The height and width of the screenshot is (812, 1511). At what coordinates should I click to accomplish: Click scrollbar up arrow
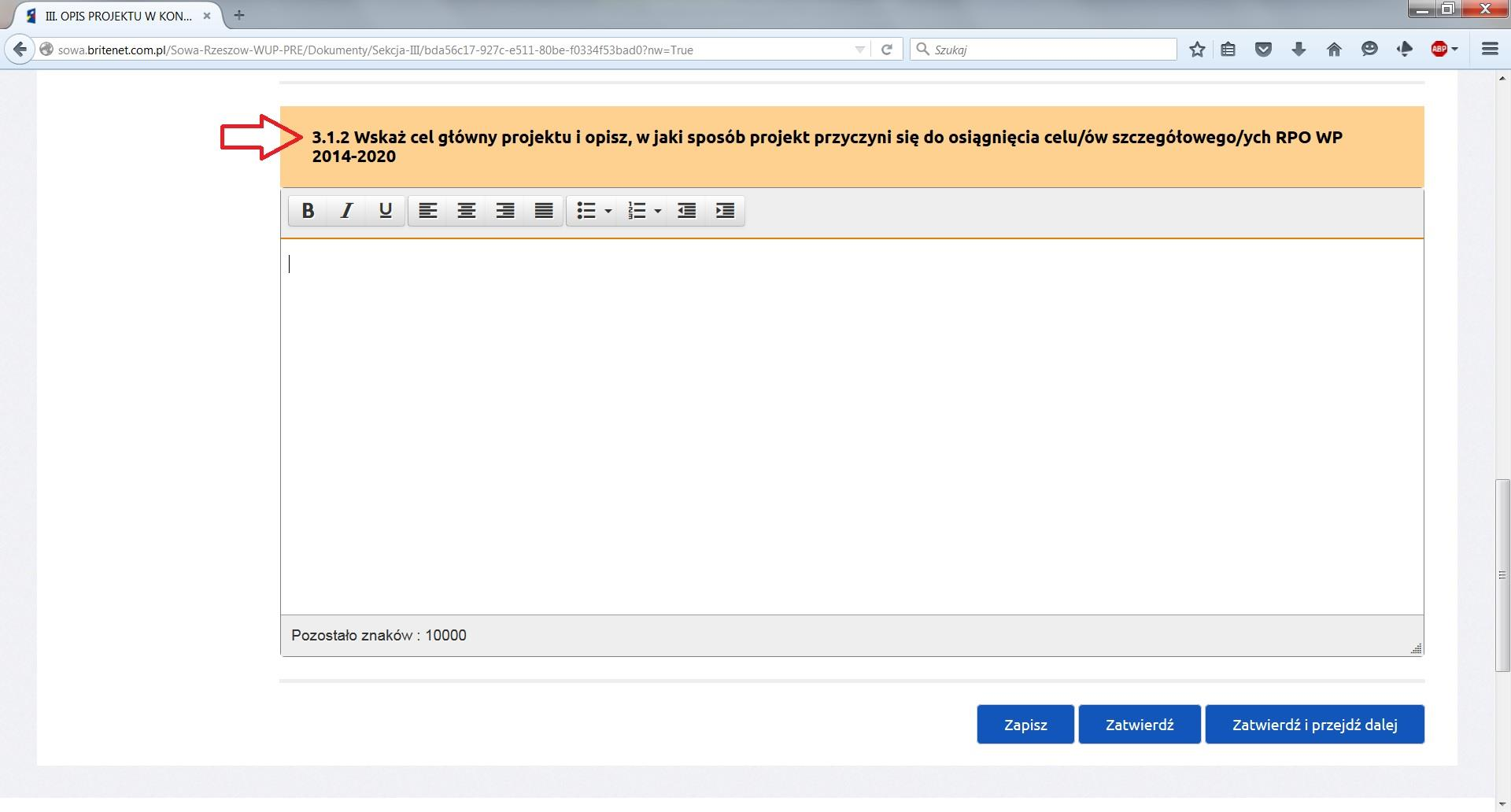click(x=1503, y=78)
